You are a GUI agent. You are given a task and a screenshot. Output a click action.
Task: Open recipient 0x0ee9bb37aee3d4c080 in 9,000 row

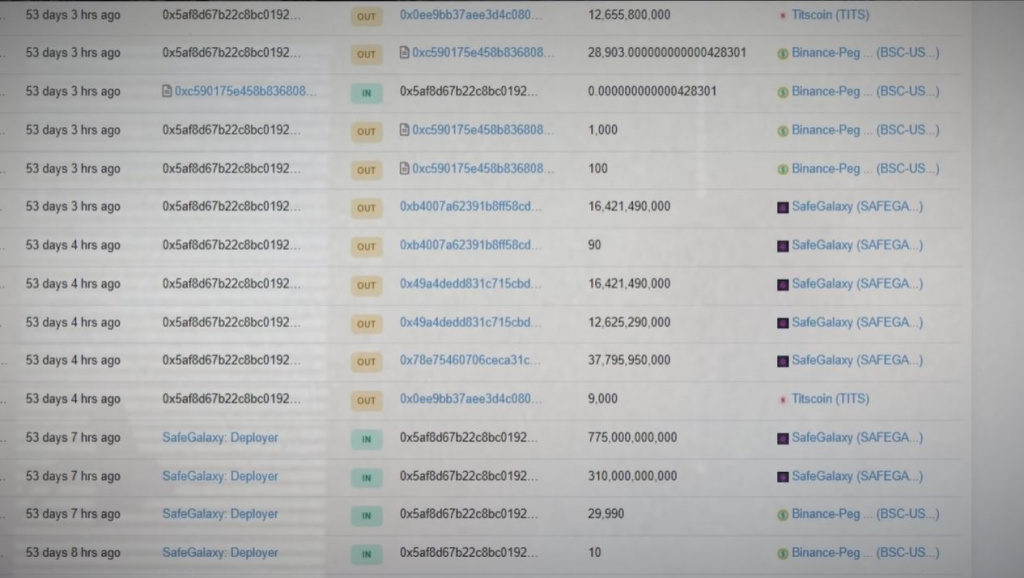[x=470, y=398]
